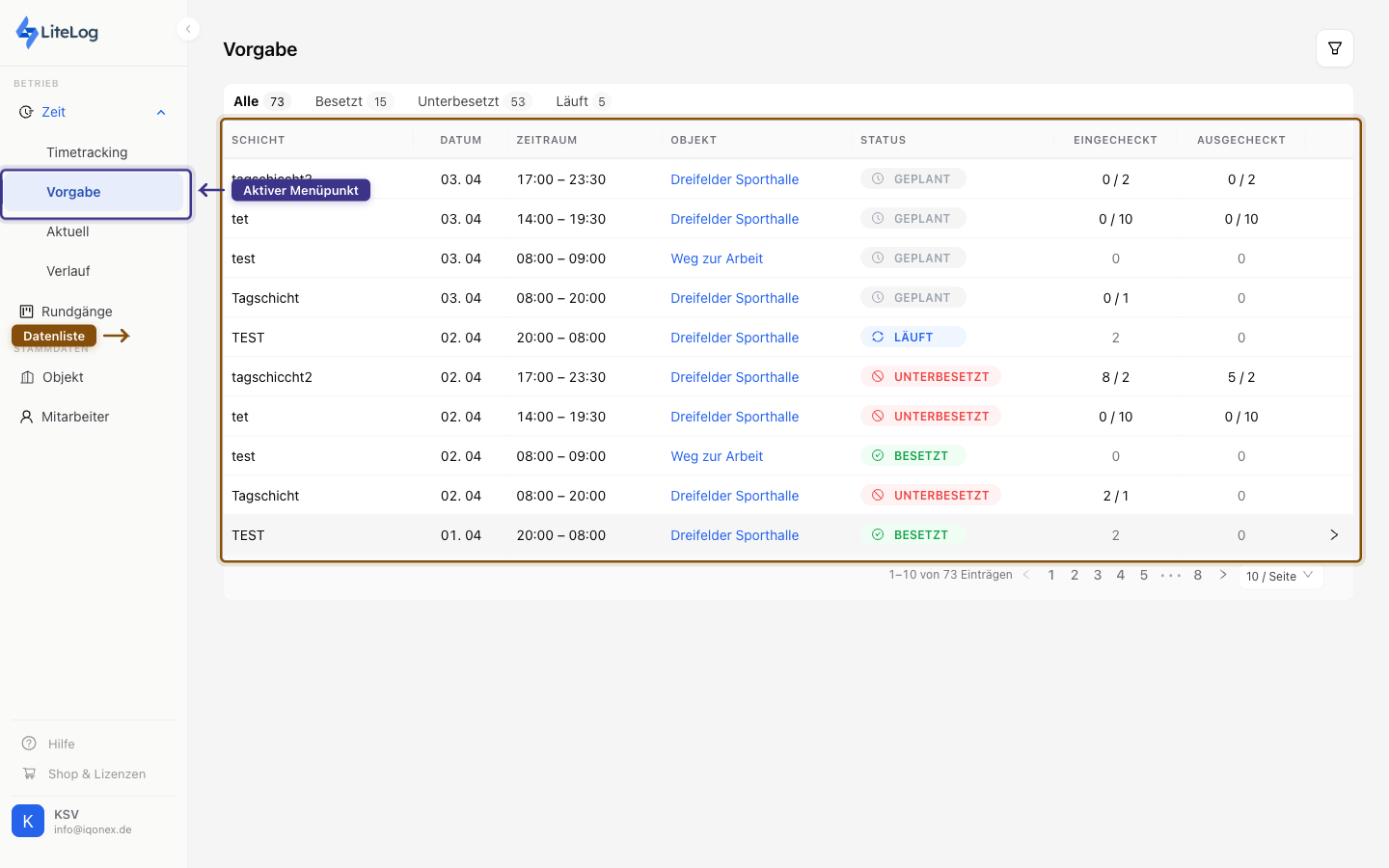Collapse the Zeit menu section
Image resolution: width=1389 pixels, height=868 pixels.
coord(161,112)
